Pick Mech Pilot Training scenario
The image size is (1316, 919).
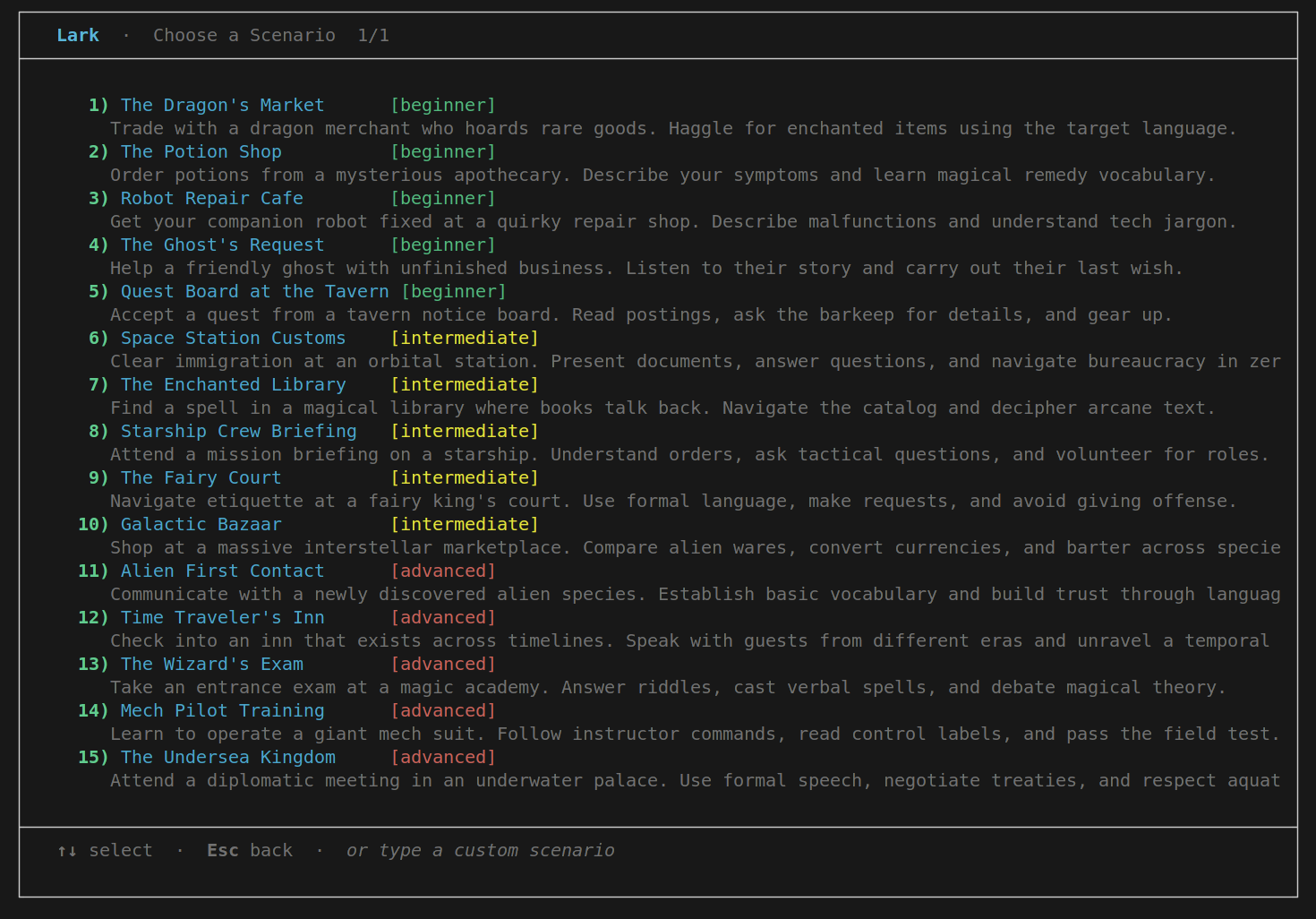point(222,710)
